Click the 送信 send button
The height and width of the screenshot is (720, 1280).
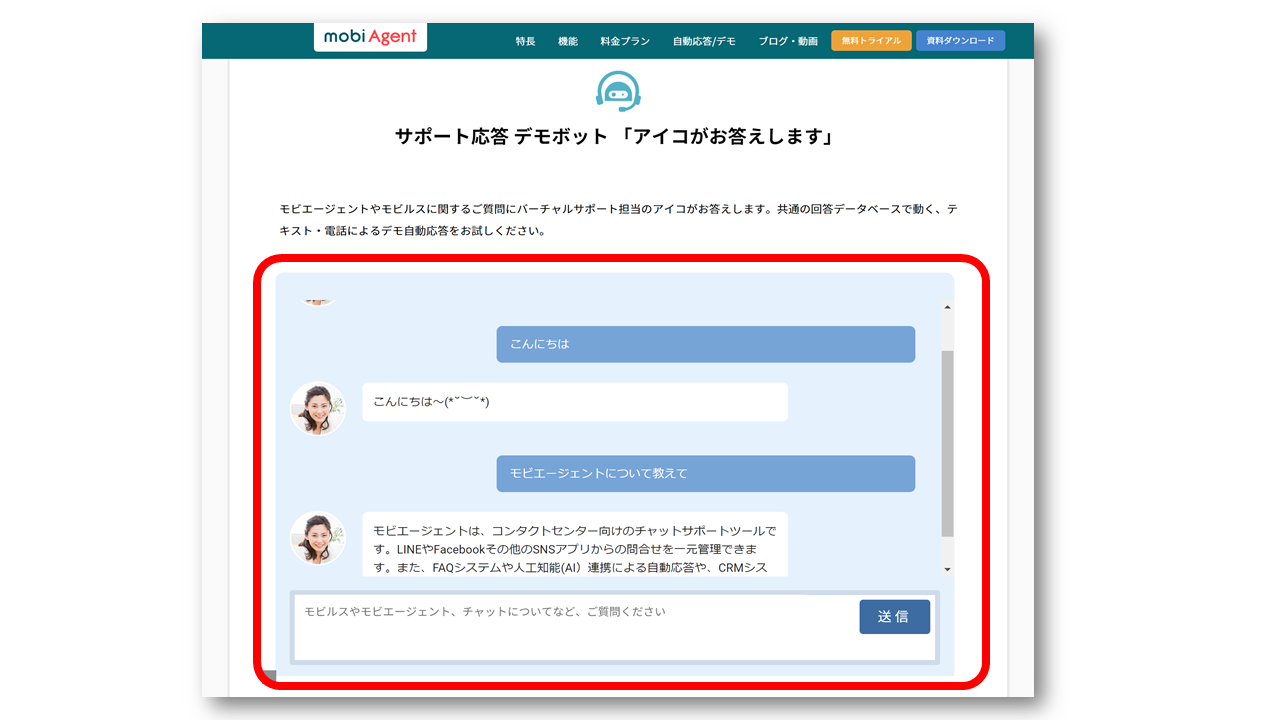tap(894, 617)
